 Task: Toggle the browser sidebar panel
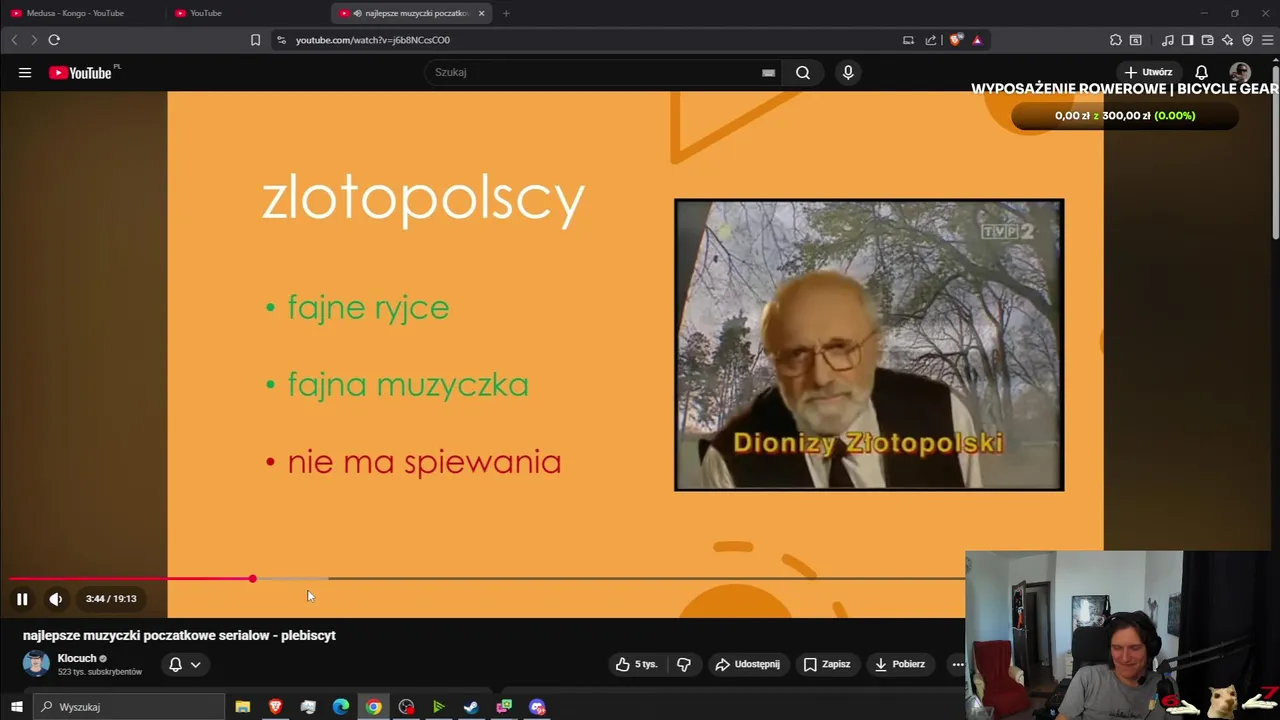1187,40
